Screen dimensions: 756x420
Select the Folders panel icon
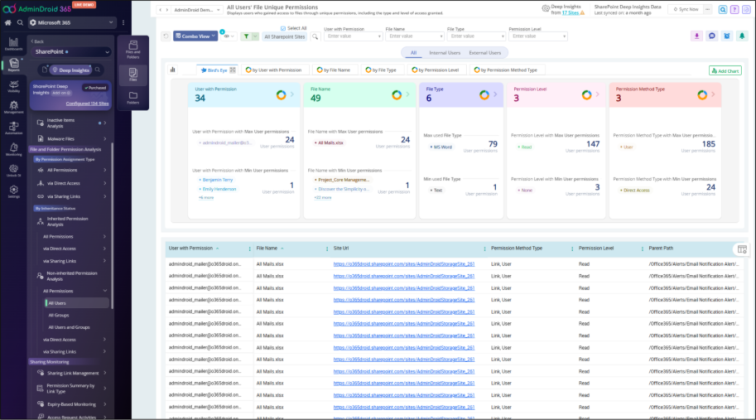click(x=133, y=97)
